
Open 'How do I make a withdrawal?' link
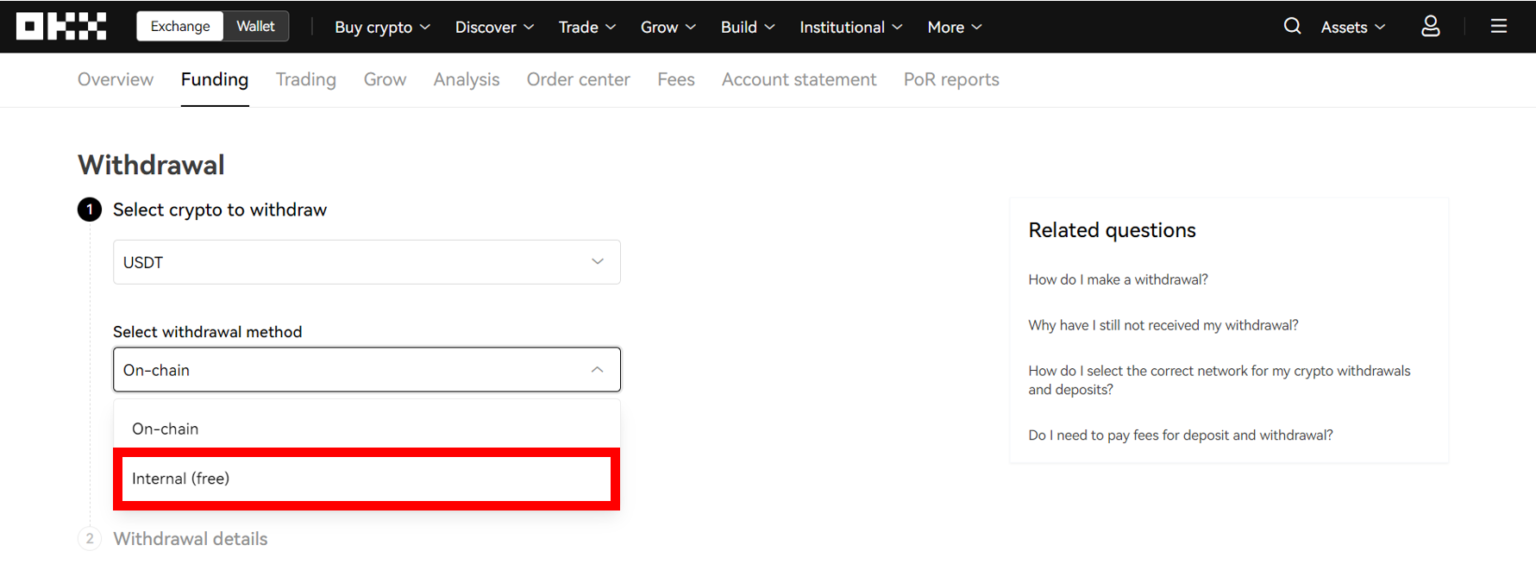click(x=1118, y=280)
